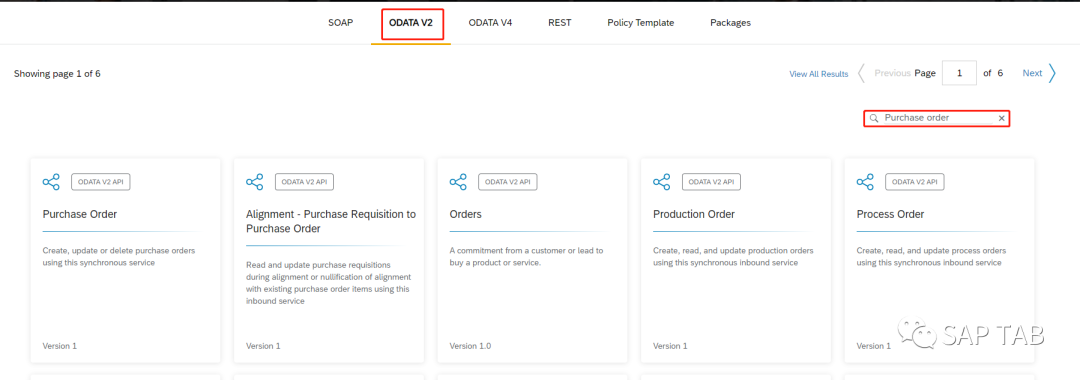Click 'Version 1' on Production Order card
Viewport: 1080px width, 380px height.
click(x=670, y=346)
